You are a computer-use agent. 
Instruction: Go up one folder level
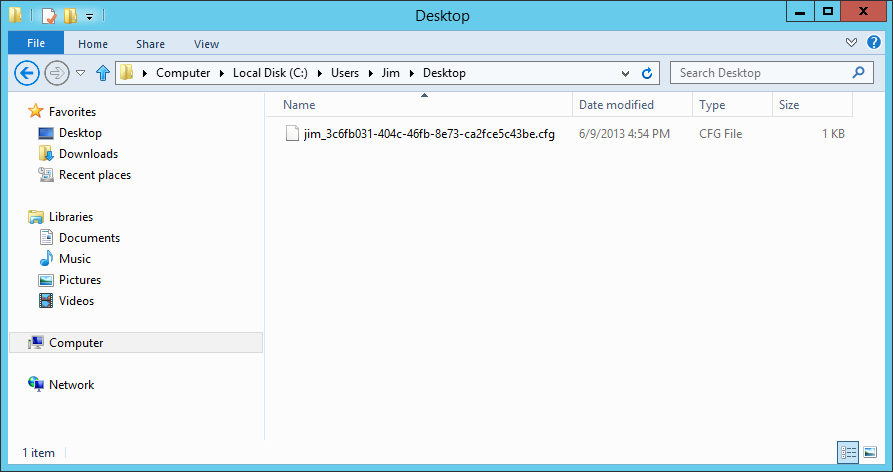pos(103,73)
